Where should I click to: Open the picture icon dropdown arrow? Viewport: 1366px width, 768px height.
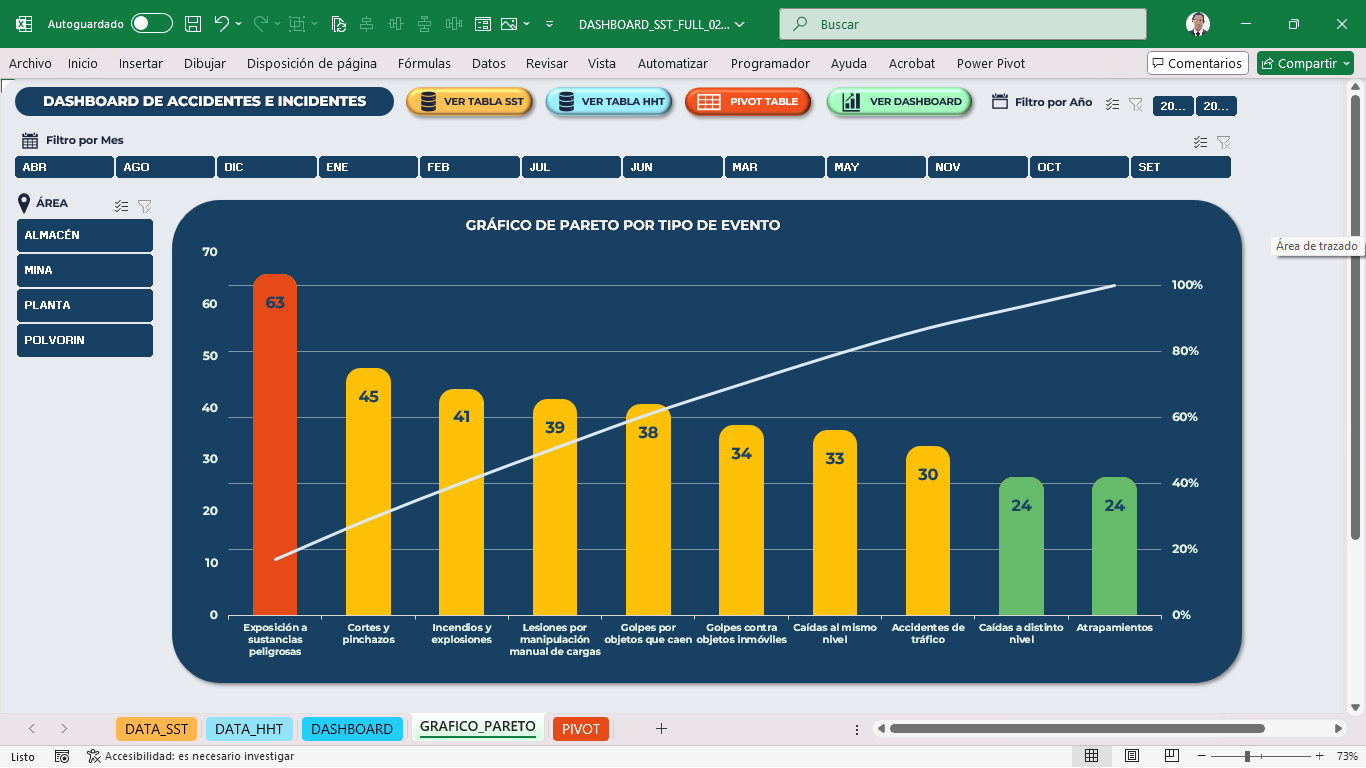(527, 24)
